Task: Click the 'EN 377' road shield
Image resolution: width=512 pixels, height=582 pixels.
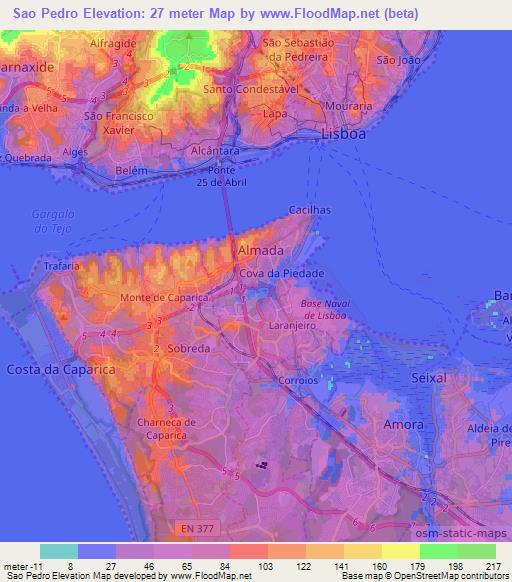Action: pyautogui.click(x=197, y=529)
